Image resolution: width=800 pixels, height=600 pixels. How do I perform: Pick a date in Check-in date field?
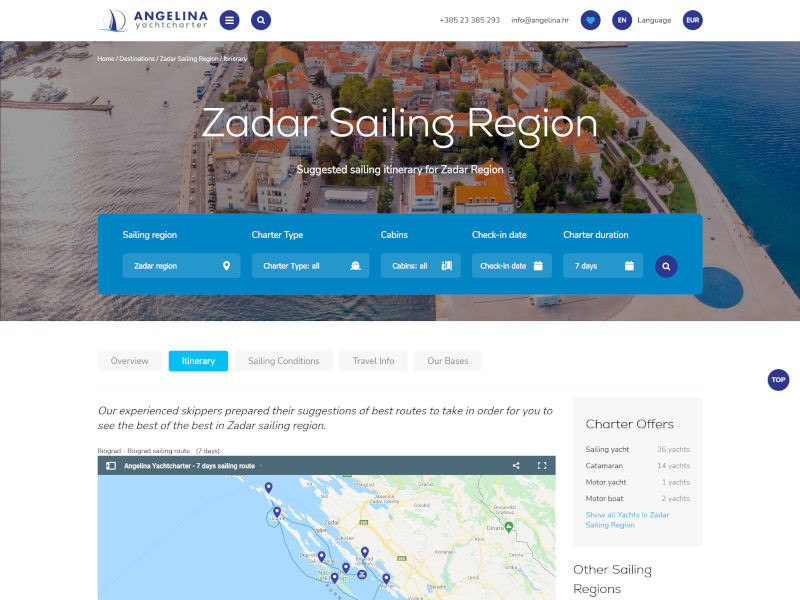click(x=512, y=266)
